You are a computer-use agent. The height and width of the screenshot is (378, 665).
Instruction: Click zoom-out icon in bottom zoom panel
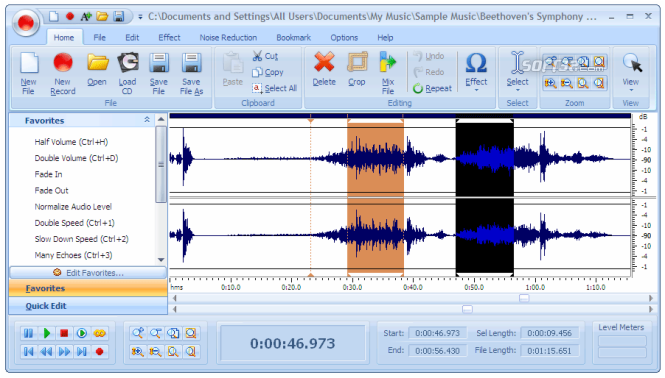[x=156, y=333]
